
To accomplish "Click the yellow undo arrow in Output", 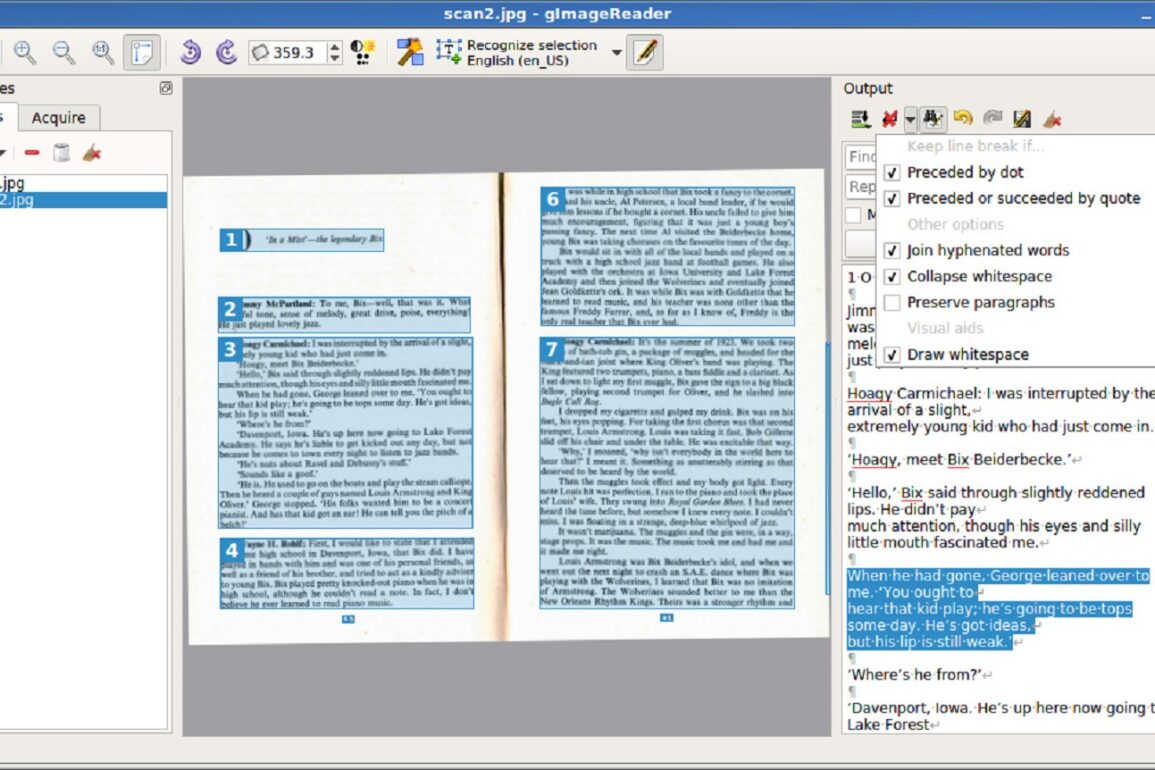I will (962, 119).
